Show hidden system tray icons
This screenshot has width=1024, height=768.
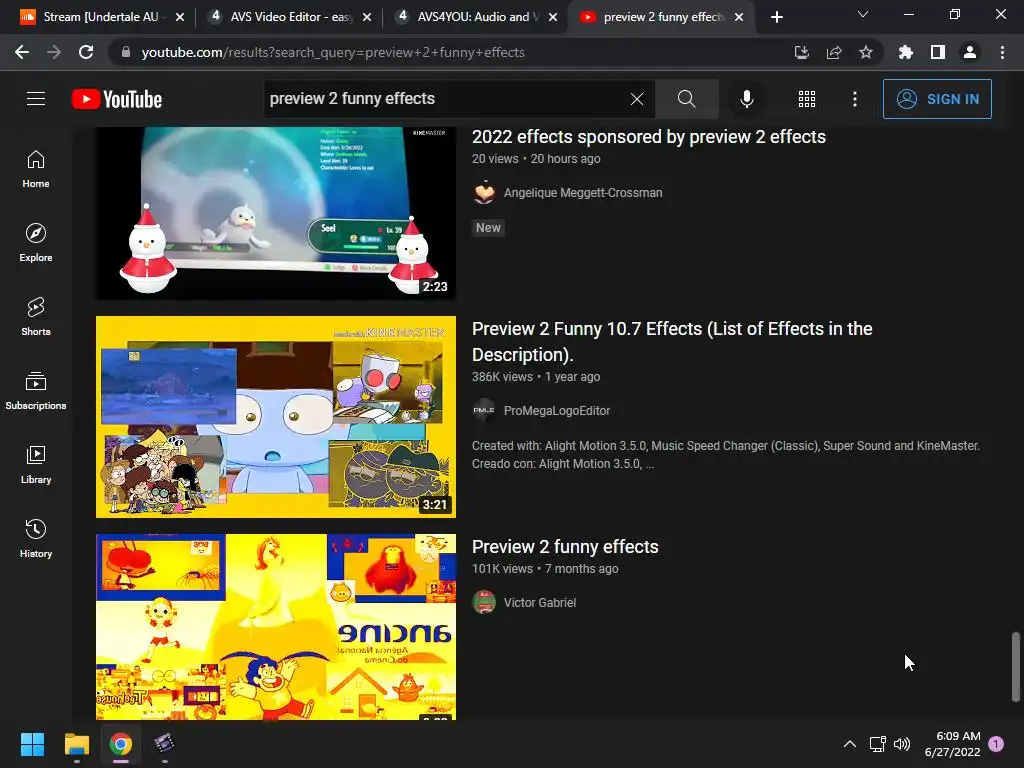(x=850, y=744)
